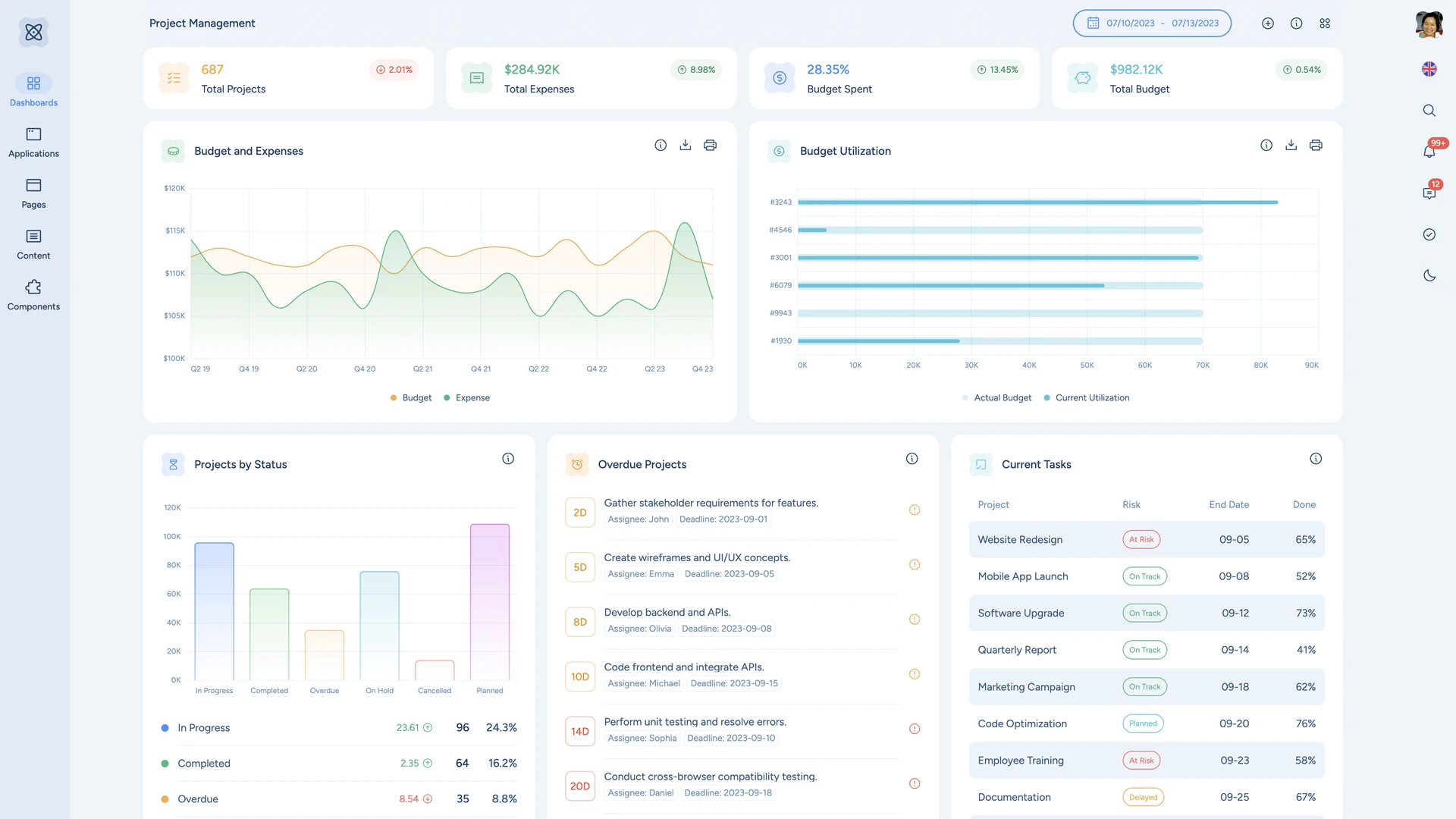Click the Total Expenses card icon
The height and width of the screenshot is (819, 1456).
477,78
